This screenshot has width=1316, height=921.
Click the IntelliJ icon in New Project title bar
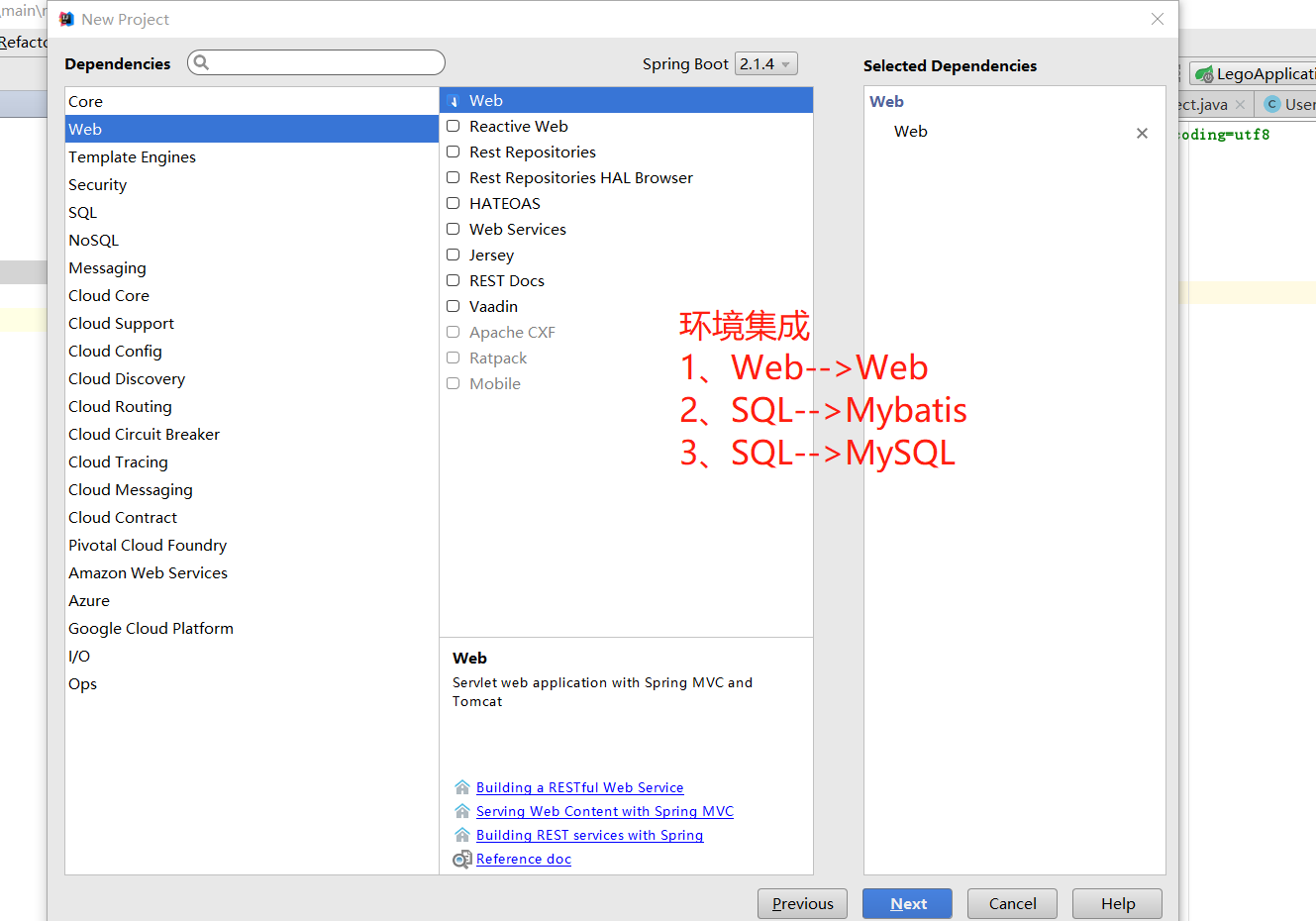(66, 19)
